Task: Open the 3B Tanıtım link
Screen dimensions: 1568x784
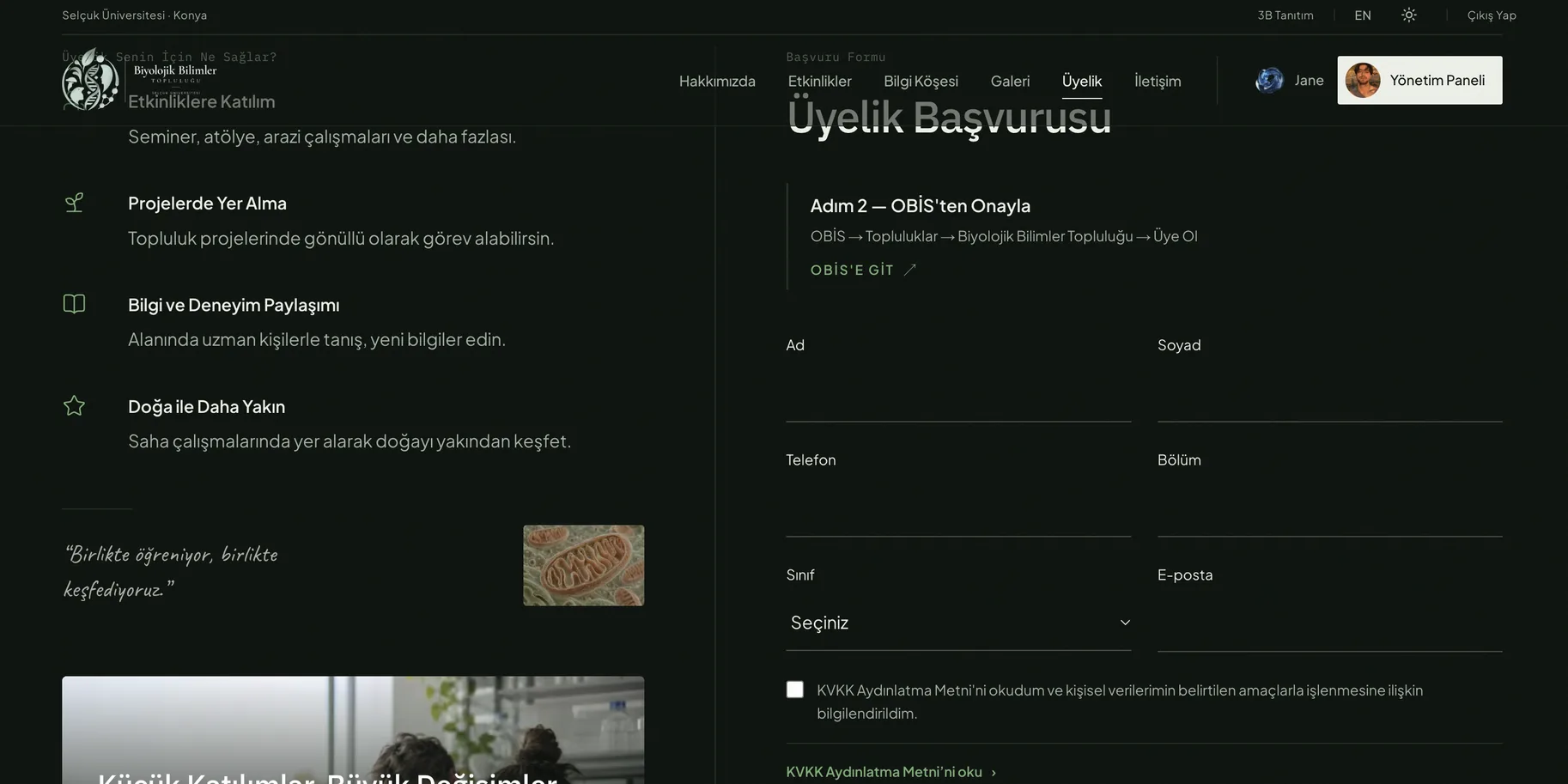Action: pos(1285,15)
